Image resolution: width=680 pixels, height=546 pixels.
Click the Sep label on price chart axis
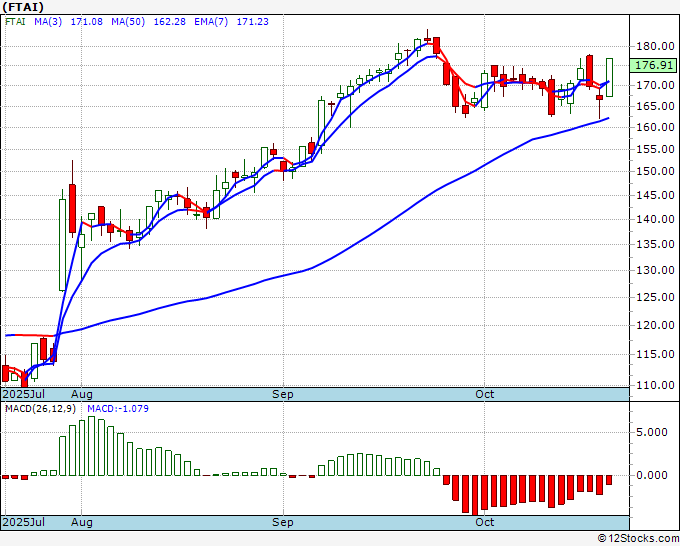(x=283, y=394)
